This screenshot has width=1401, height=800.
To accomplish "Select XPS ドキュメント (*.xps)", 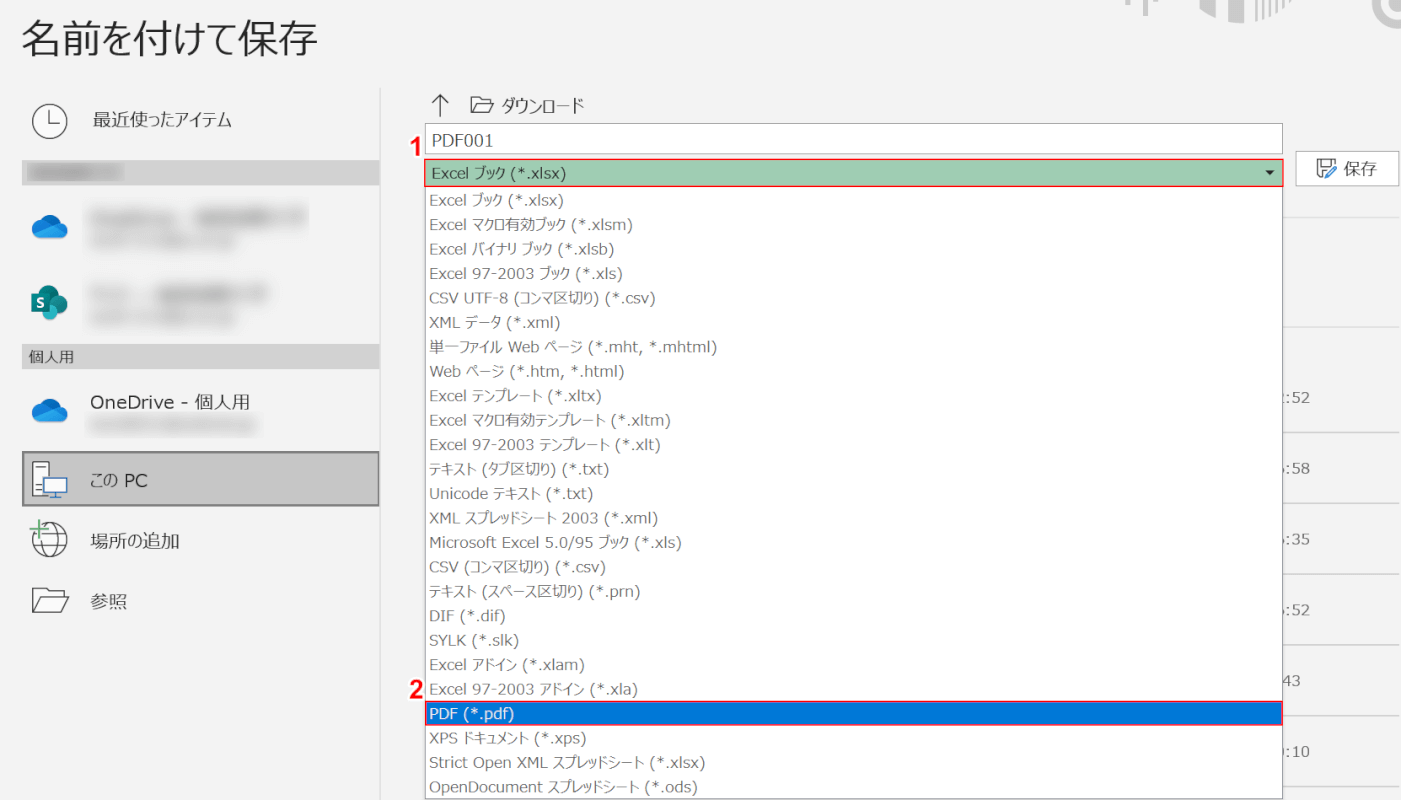I will 853,738.
